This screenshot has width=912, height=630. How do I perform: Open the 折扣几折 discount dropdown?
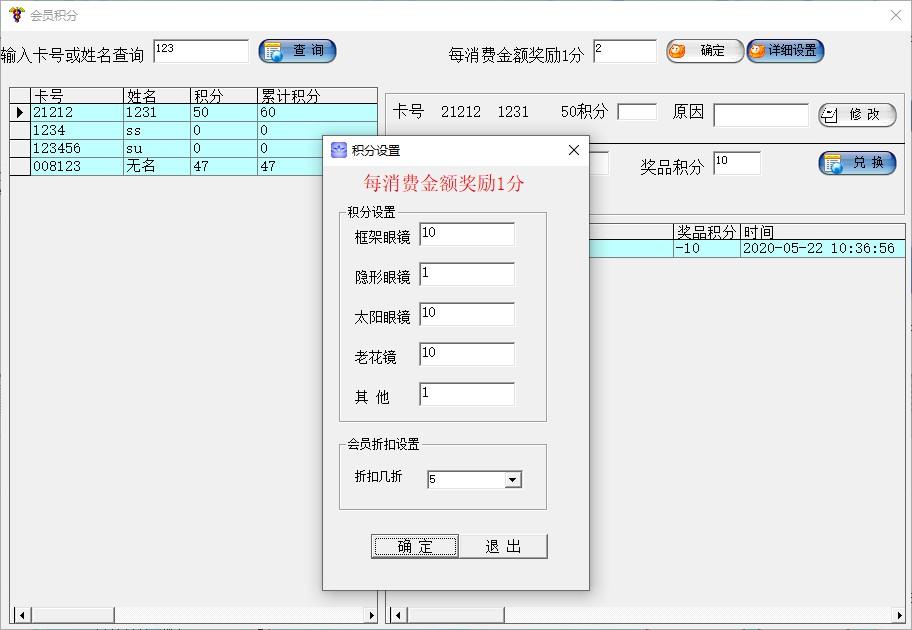pos(514,479)
